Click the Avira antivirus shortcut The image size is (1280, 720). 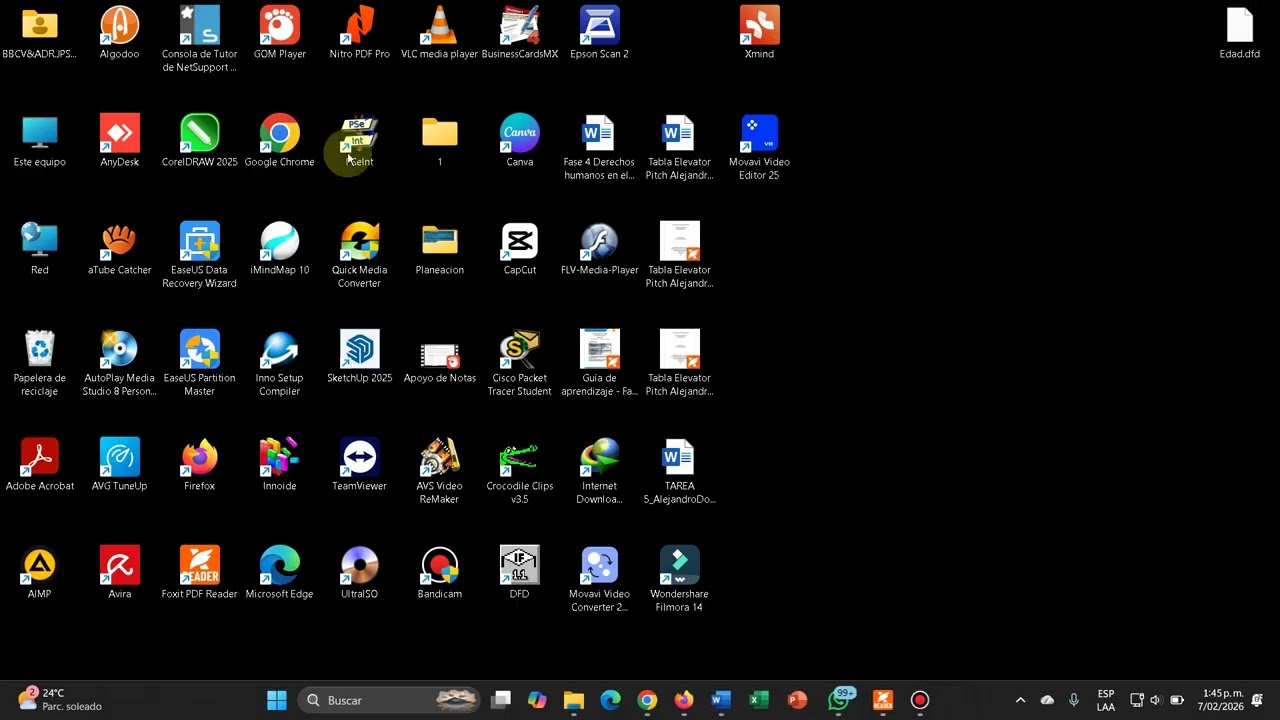119,565
